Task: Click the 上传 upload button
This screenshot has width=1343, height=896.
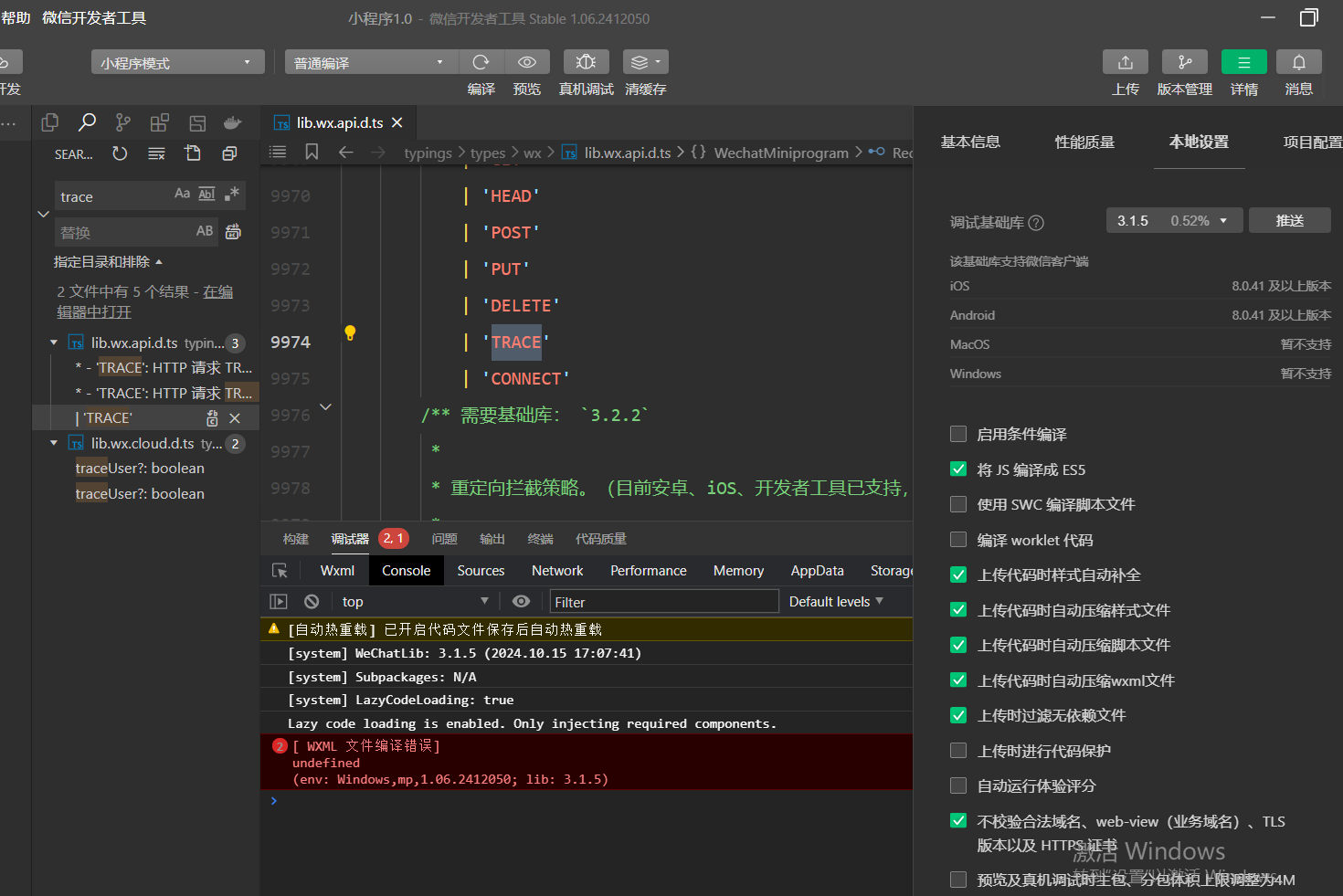Action: tap(1126, 62)
